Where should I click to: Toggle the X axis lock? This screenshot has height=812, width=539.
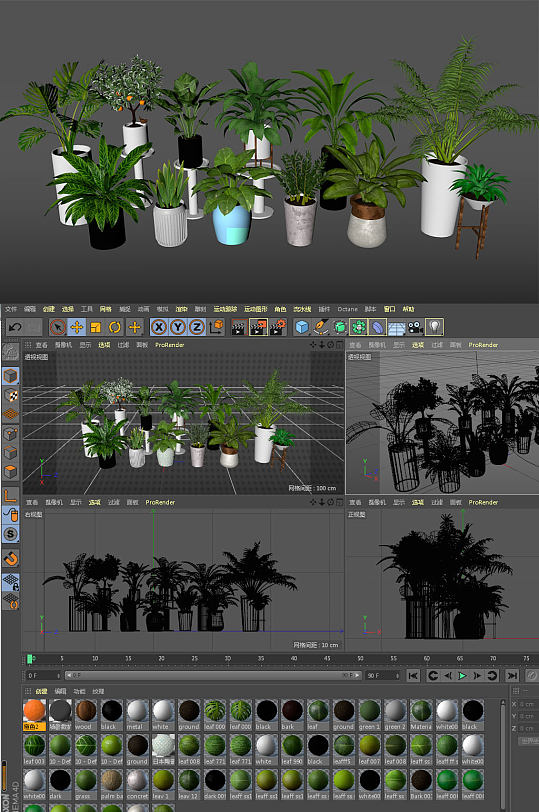(159, 327)
